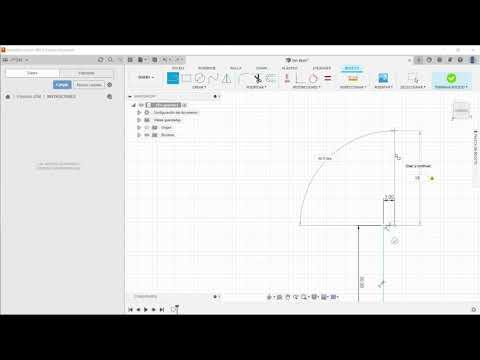Play the timeline
Screen dimensions: 480x360
click(146, 310)
